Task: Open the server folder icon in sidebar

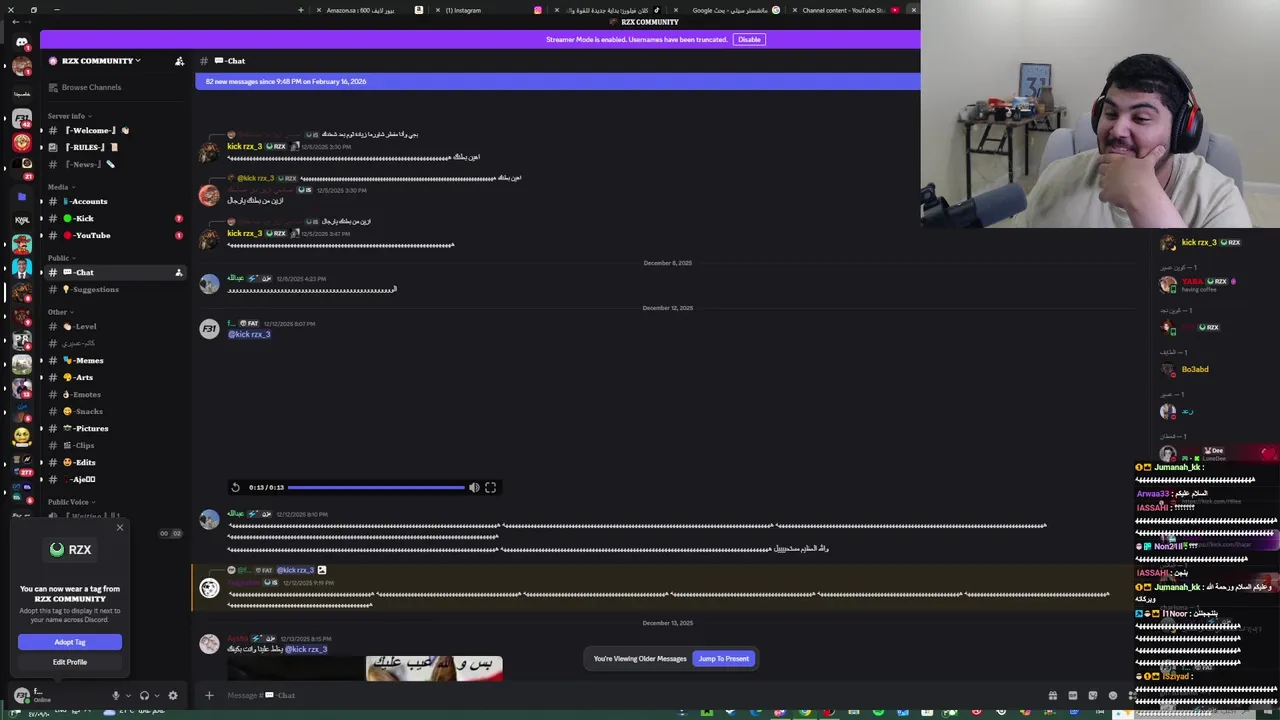Action: 22,197
